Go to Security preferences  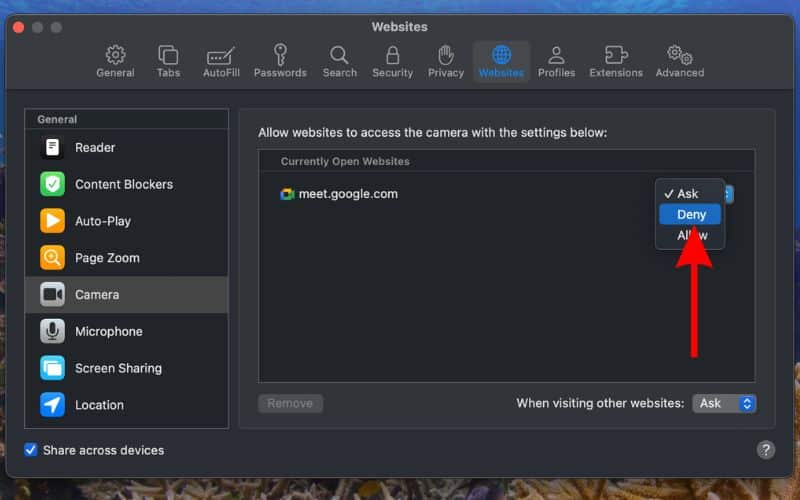pos(392,60)
